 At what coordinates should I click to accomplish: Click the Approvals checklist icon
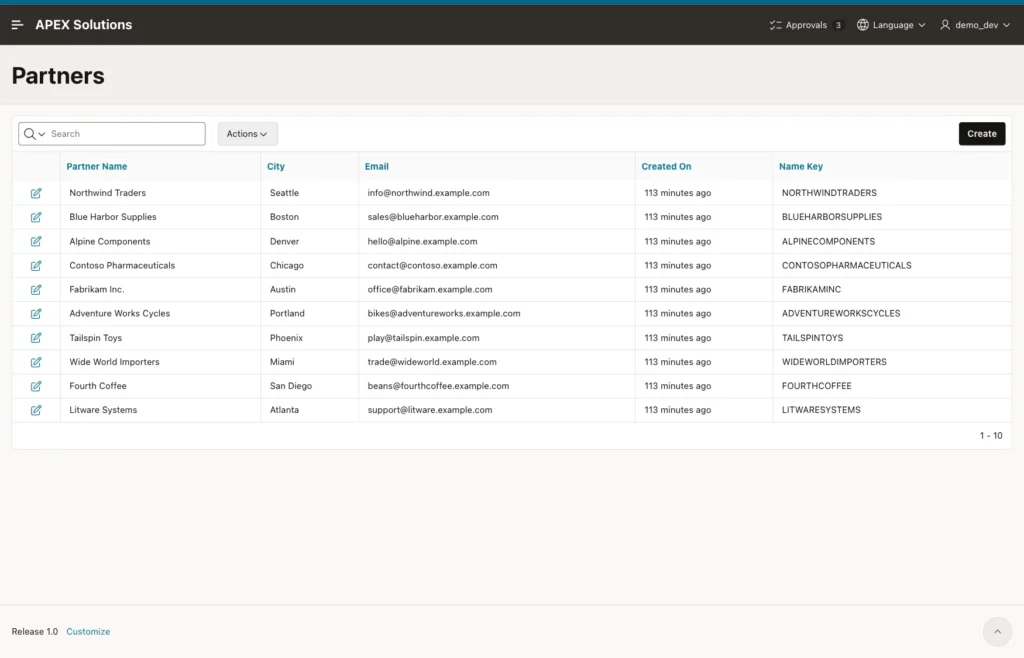pyautogui.click(x=775, y=25)
